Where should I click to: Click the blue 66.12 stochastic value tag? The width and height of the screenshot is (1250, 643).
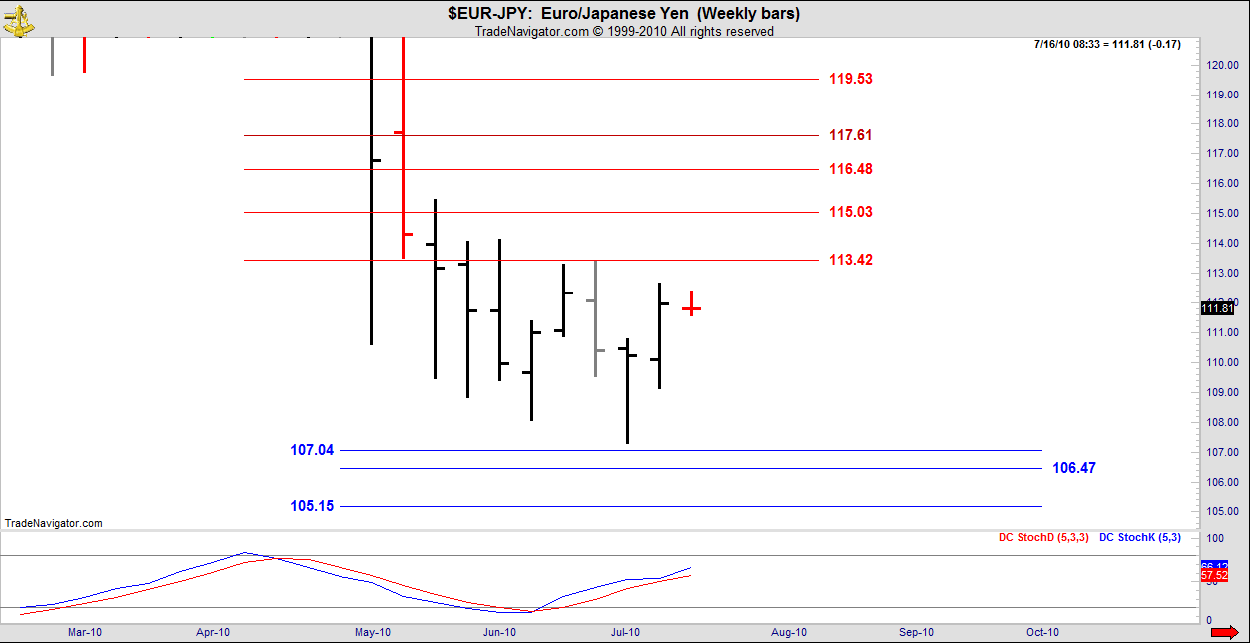(1214, 566)
